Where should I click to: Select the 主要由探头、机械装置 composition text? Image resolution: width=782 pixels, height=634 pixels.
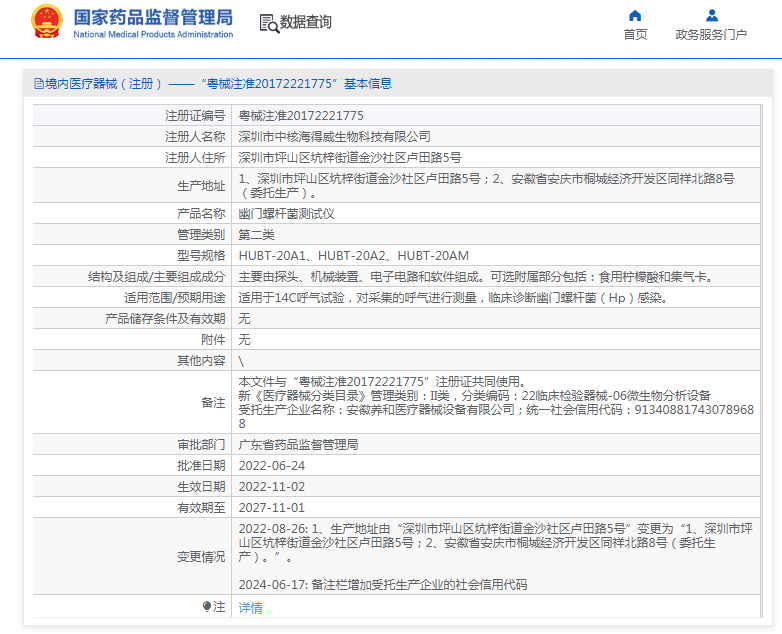476,276
